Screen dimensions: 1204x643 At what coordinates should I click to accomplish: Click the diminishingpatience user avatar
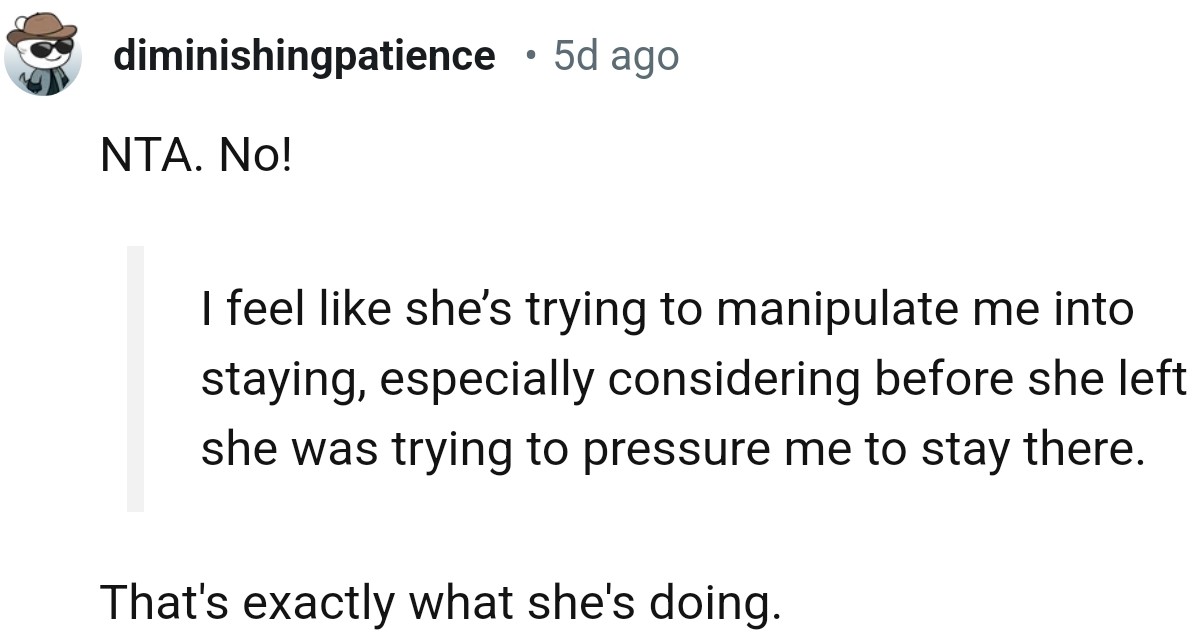[x=42, y=54]
